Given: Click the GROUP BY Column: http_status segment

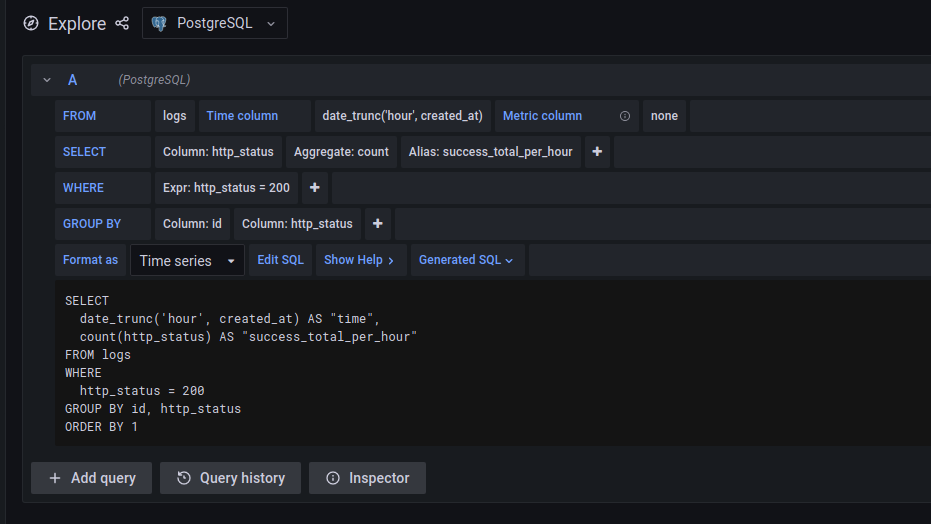Looking at the screenshot, I should click(x=297, y=224).
